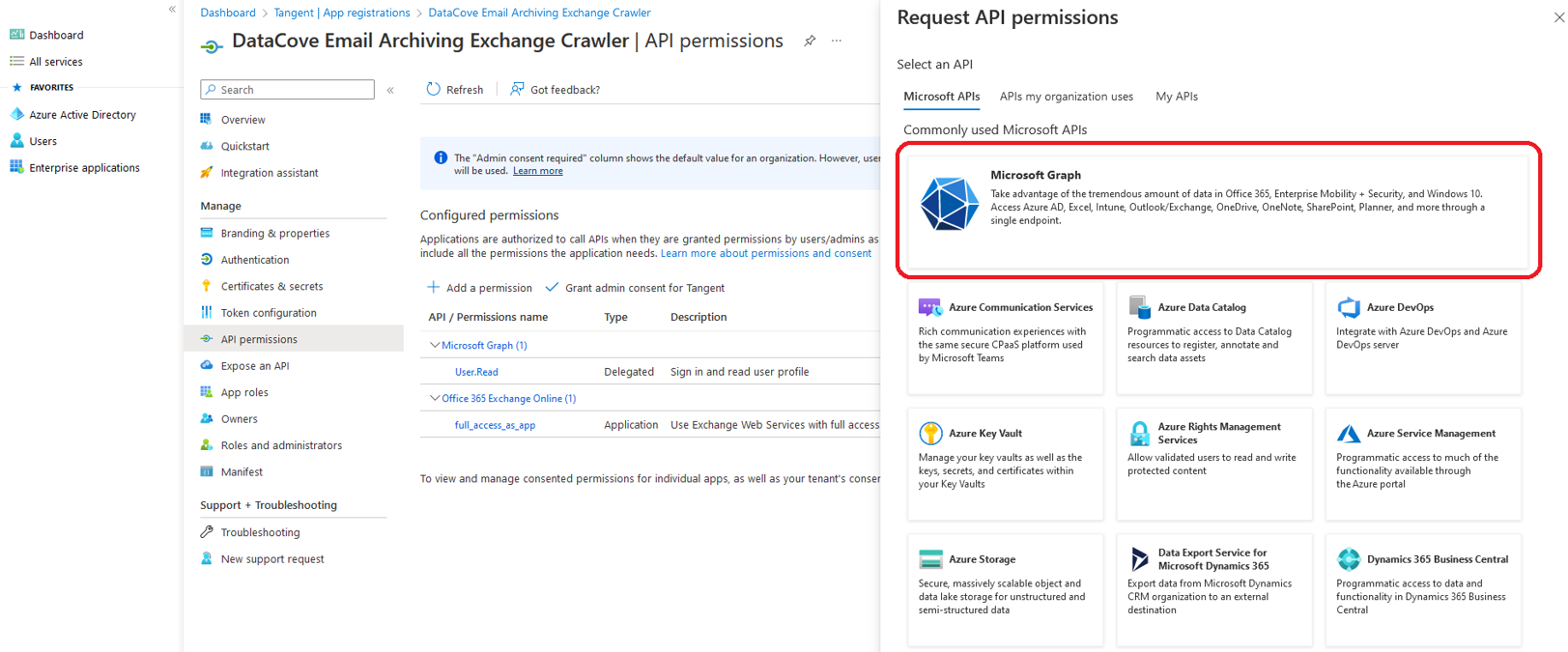This screenshot has width=1568, height=652.
Task: Click the App roles icon
Action: pos(206,392)
